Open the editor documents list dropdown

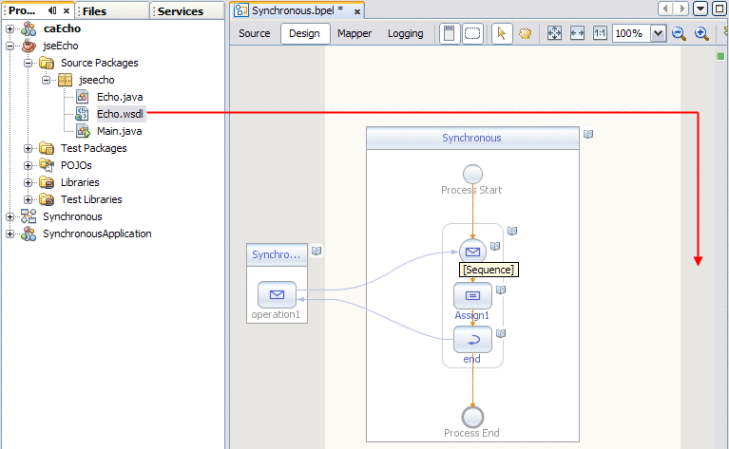700,8
